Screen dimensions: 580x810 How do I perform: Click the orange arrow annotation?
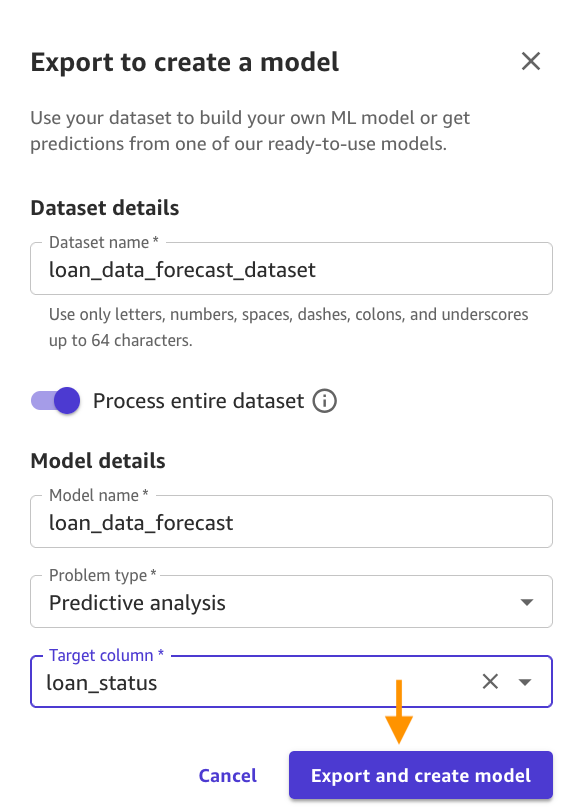[x=399, y=712]
